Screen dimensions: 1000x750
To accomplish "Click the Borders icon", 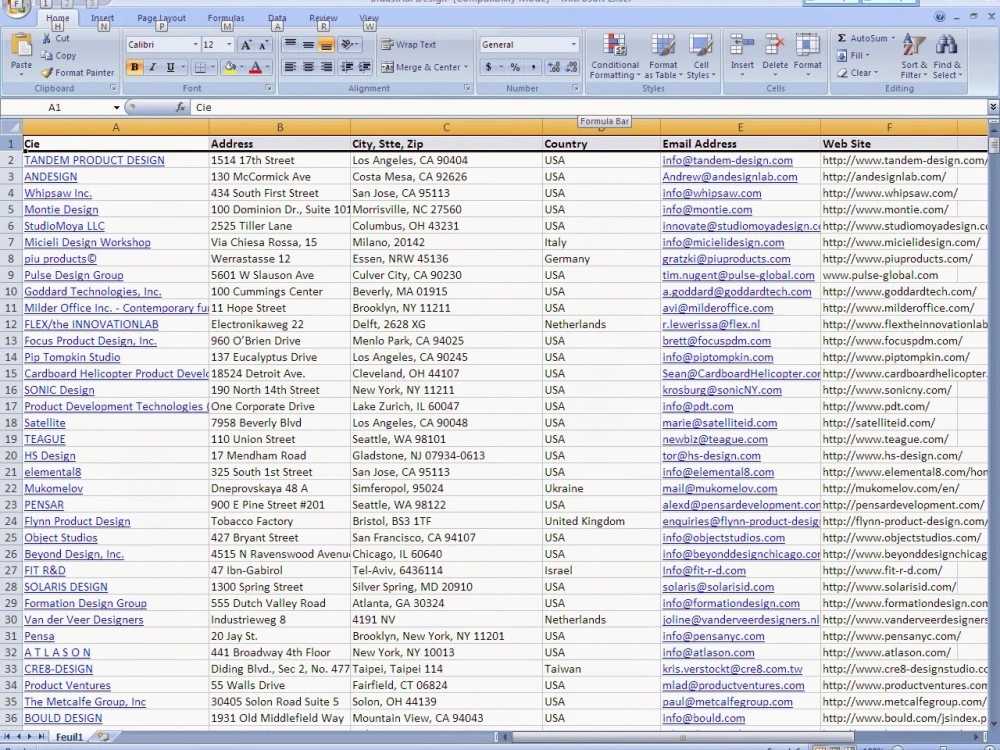I will coord(200,67).
